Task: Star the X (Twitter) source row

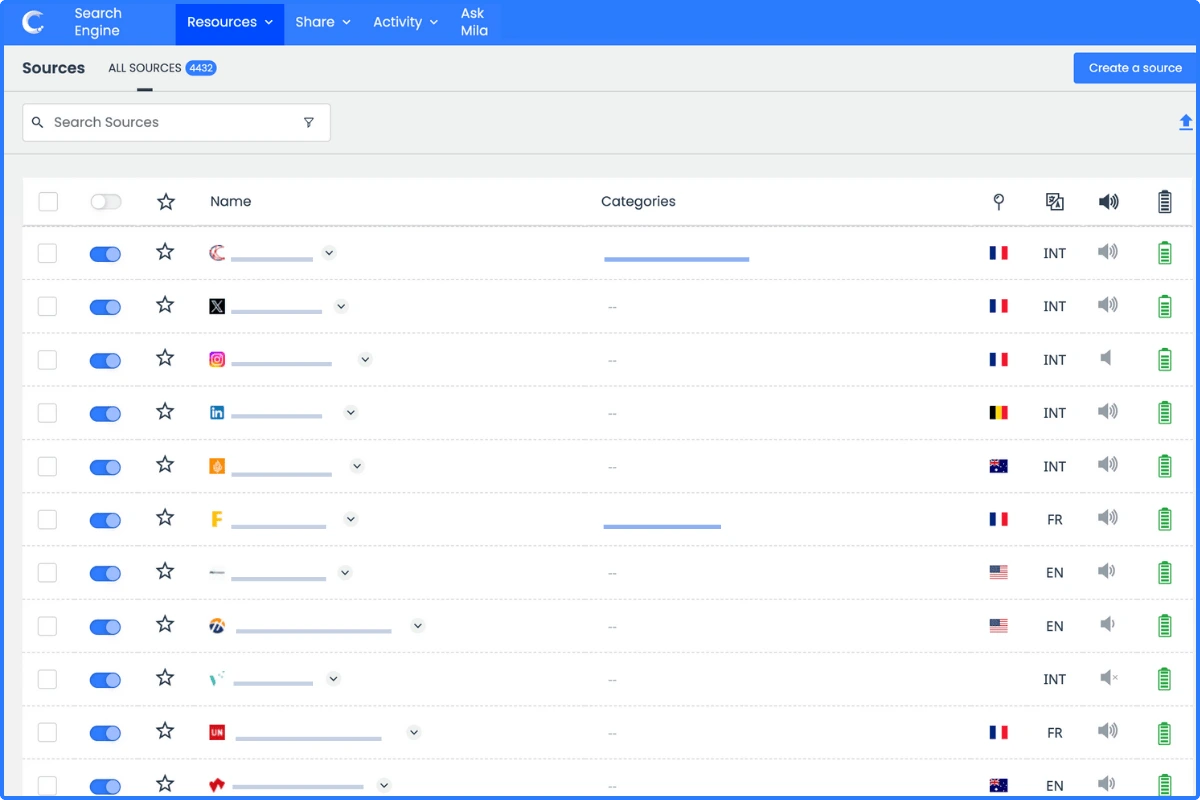Action: tap(165, 305)
